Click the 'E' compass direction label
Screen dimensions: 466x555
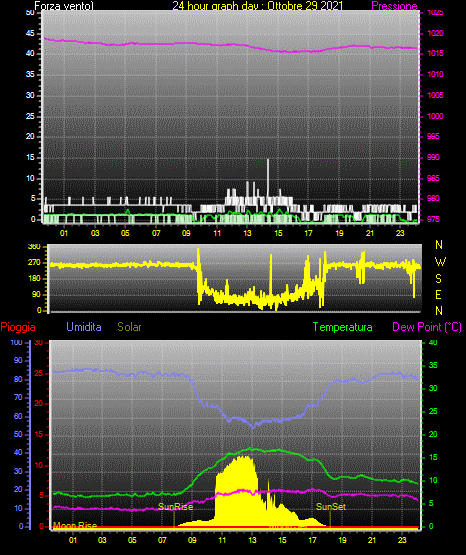tap(438, 294)
